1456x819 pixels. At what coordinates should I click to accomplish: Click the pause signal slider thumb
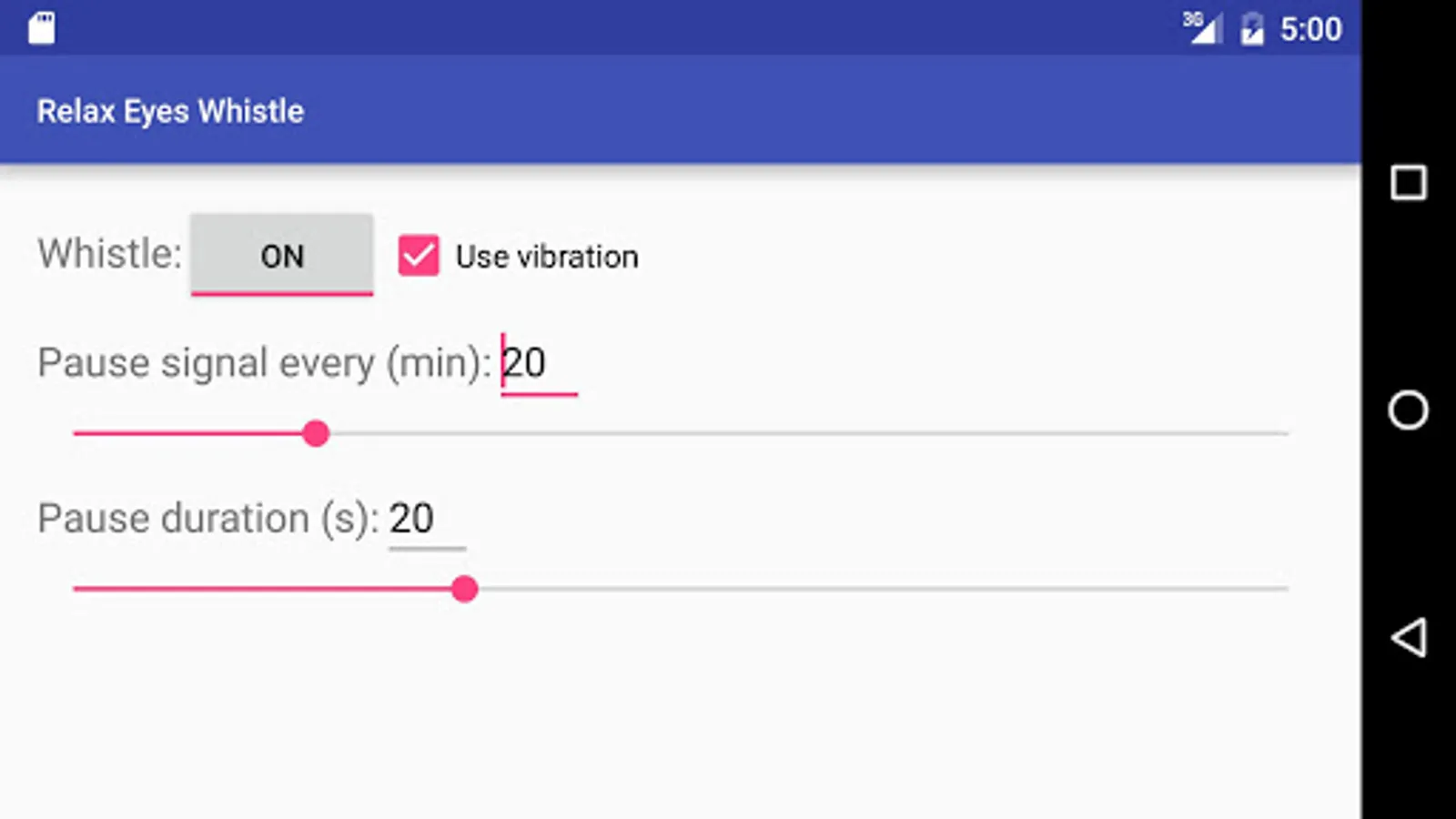(x=316, y=434)
